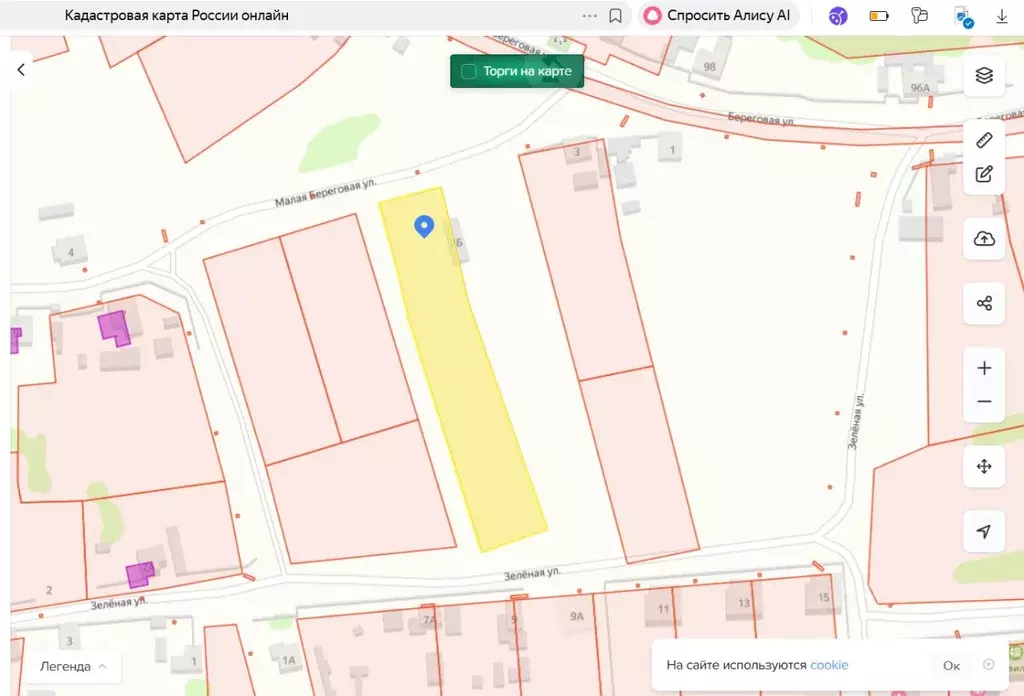Open the cookie policy link
The image size is (1024, 696).
coord(829,665)
